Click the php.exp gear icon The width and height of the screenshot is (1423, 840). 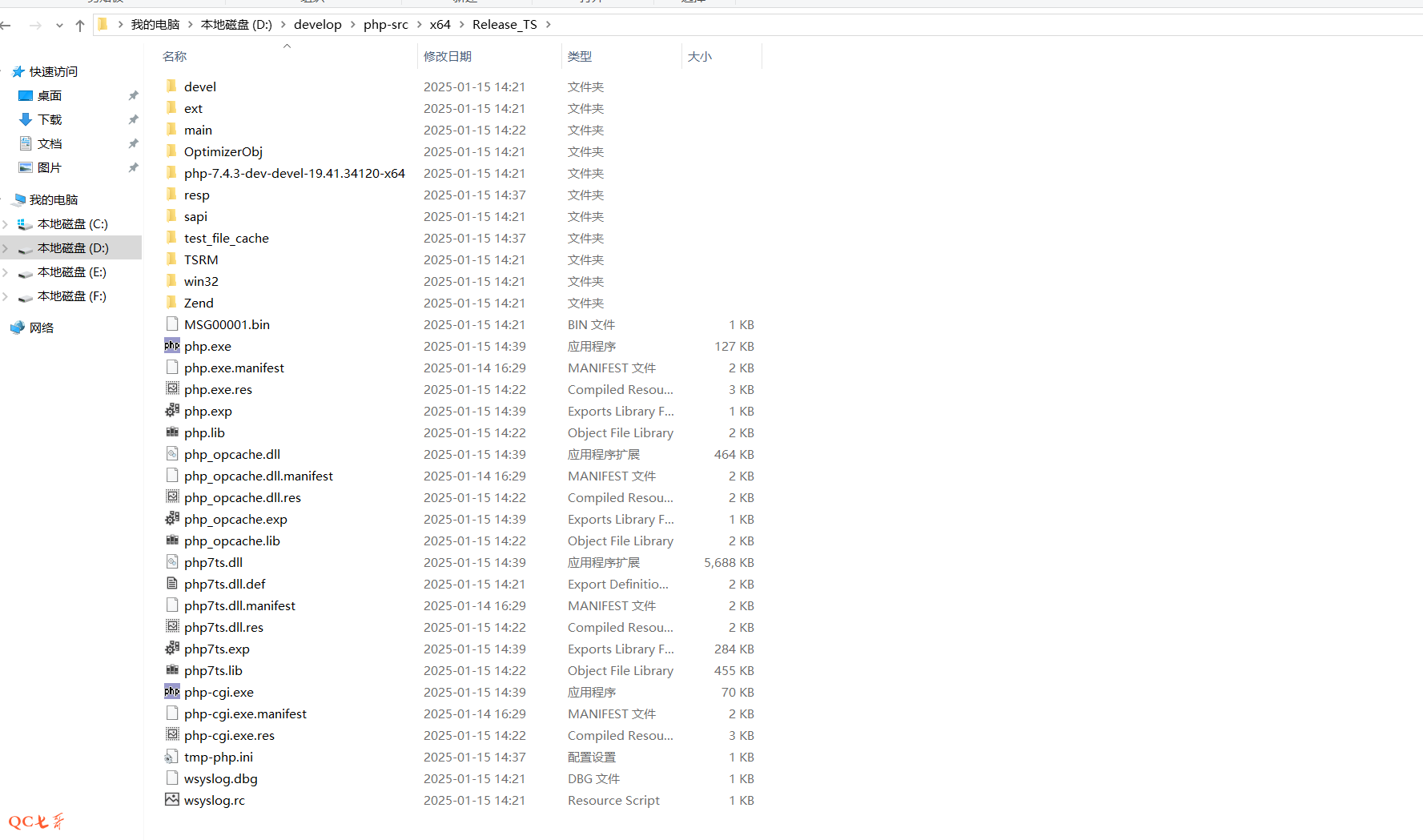171,411
